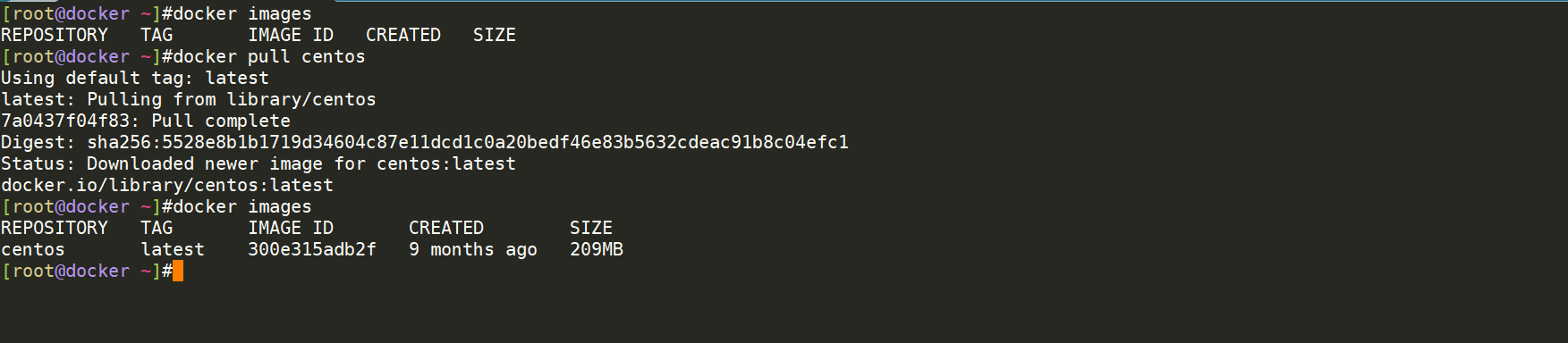Select the image ID 300e315adb2f
Screen dimensions: 1568x343
point(312,249)
